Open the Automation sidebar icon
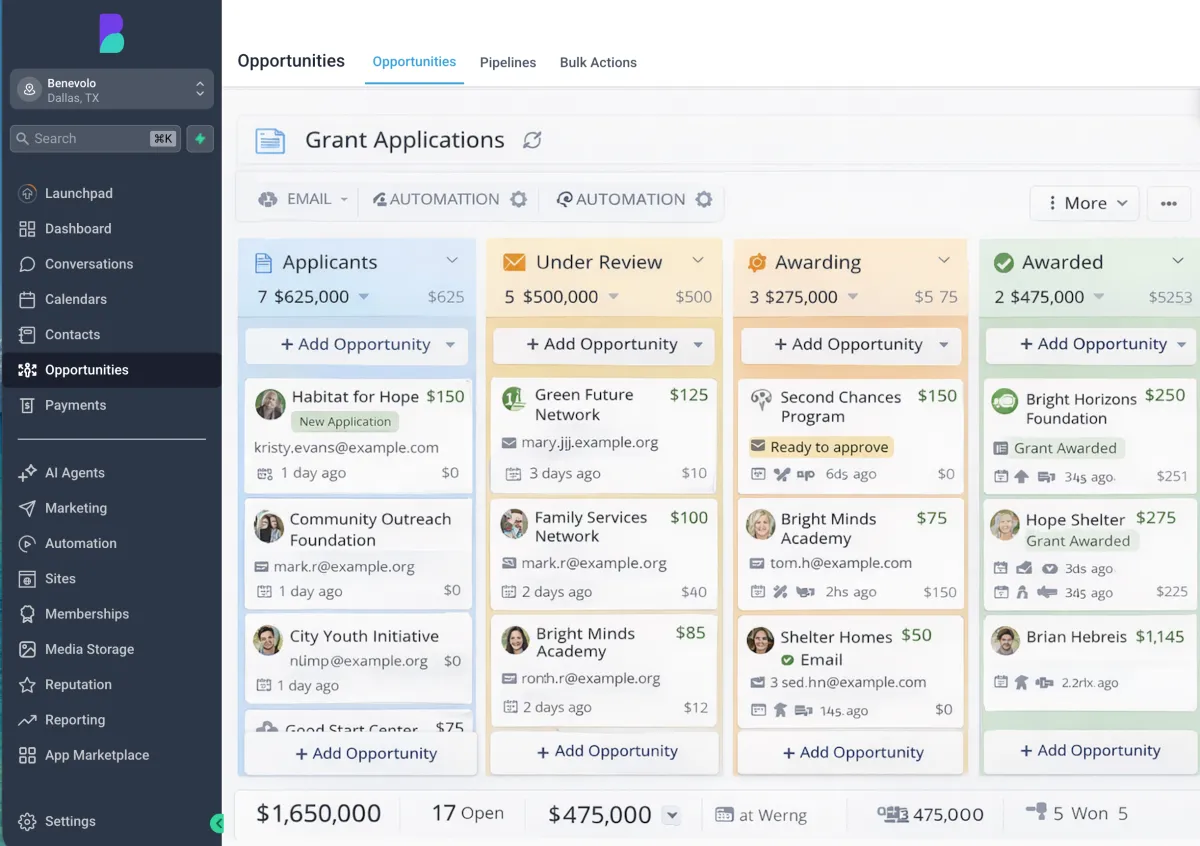This screenshot has height=846, width=1200. coord(28,543)
